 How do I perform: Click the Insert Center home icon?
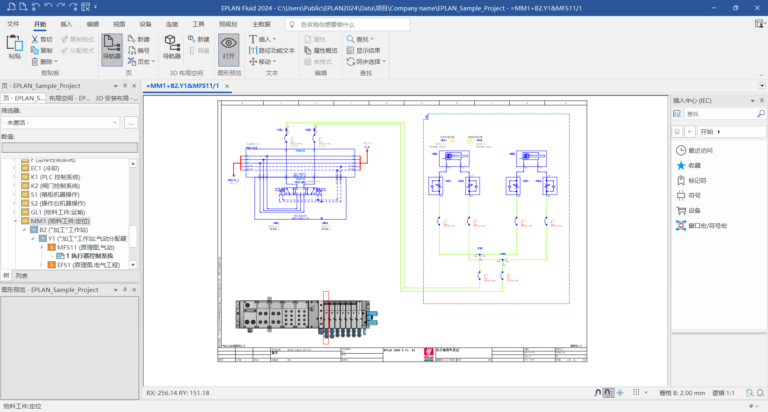click(x=677, y=132)
